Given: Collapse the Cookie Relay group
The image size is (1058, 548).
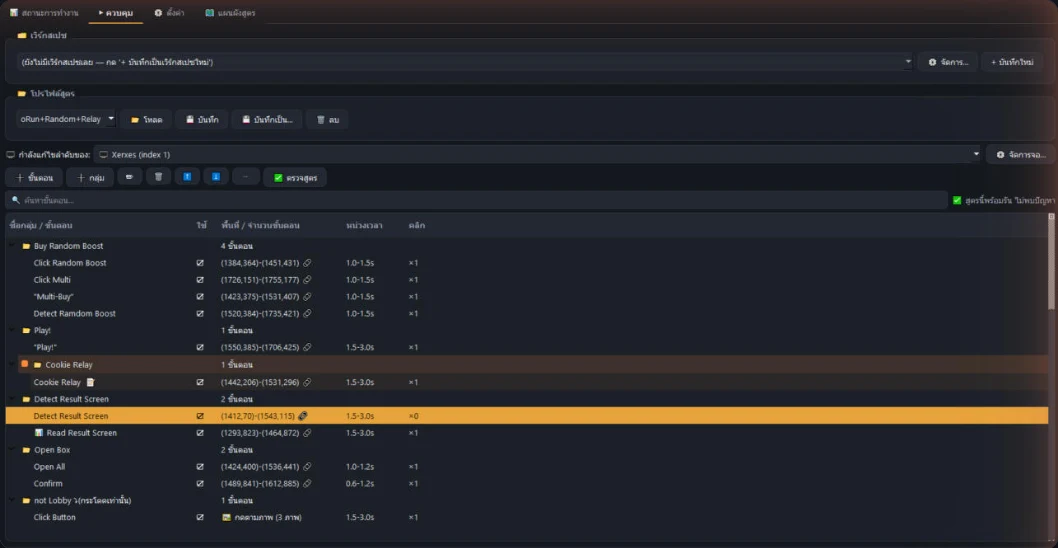Looking at the screenshot, I should [11, 364].
